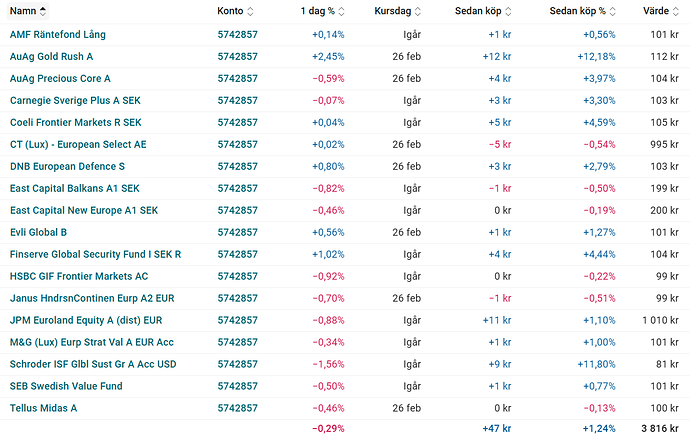690x438 pixels.
Task: Select total return +1,24%
Action: [x=599, y=428]
